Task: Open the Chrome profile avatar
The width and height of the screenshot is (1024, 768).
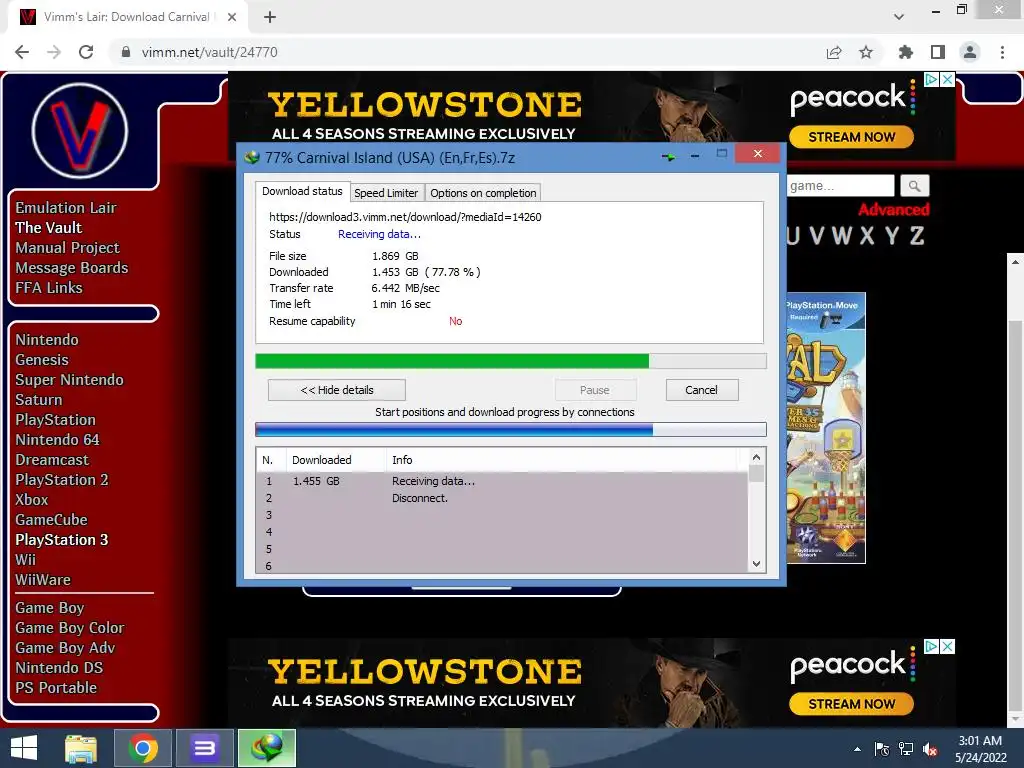Action: (970, 52)
